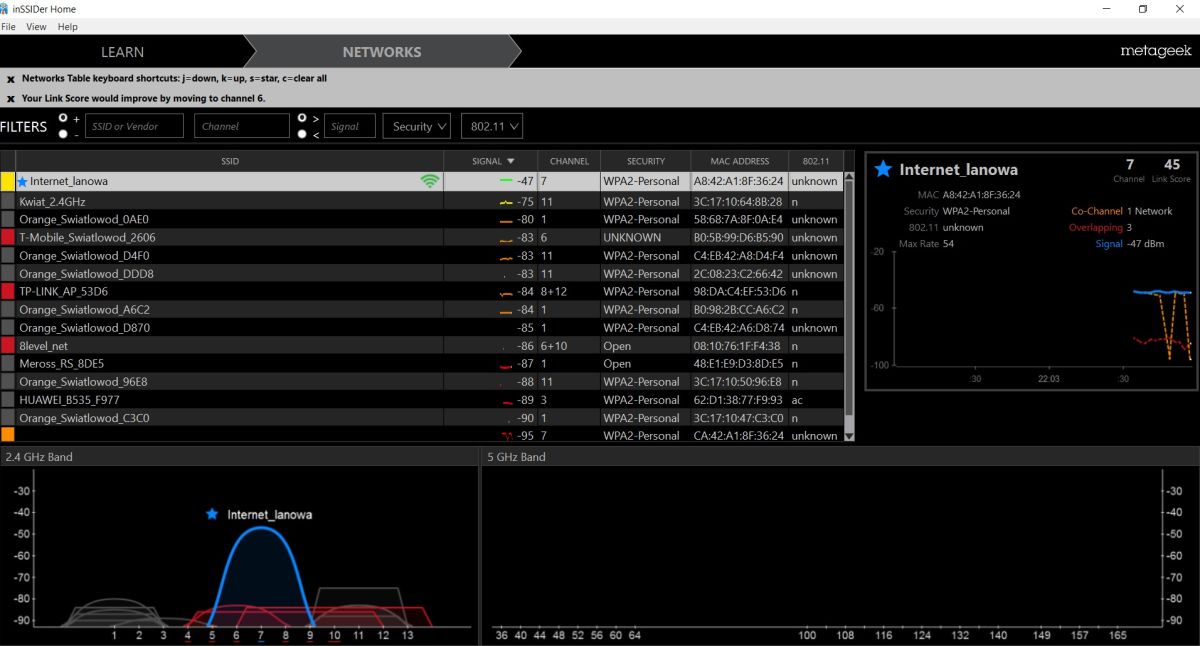
Task: Click the MAC ADDRESS column header
Action: pos(739,161)
